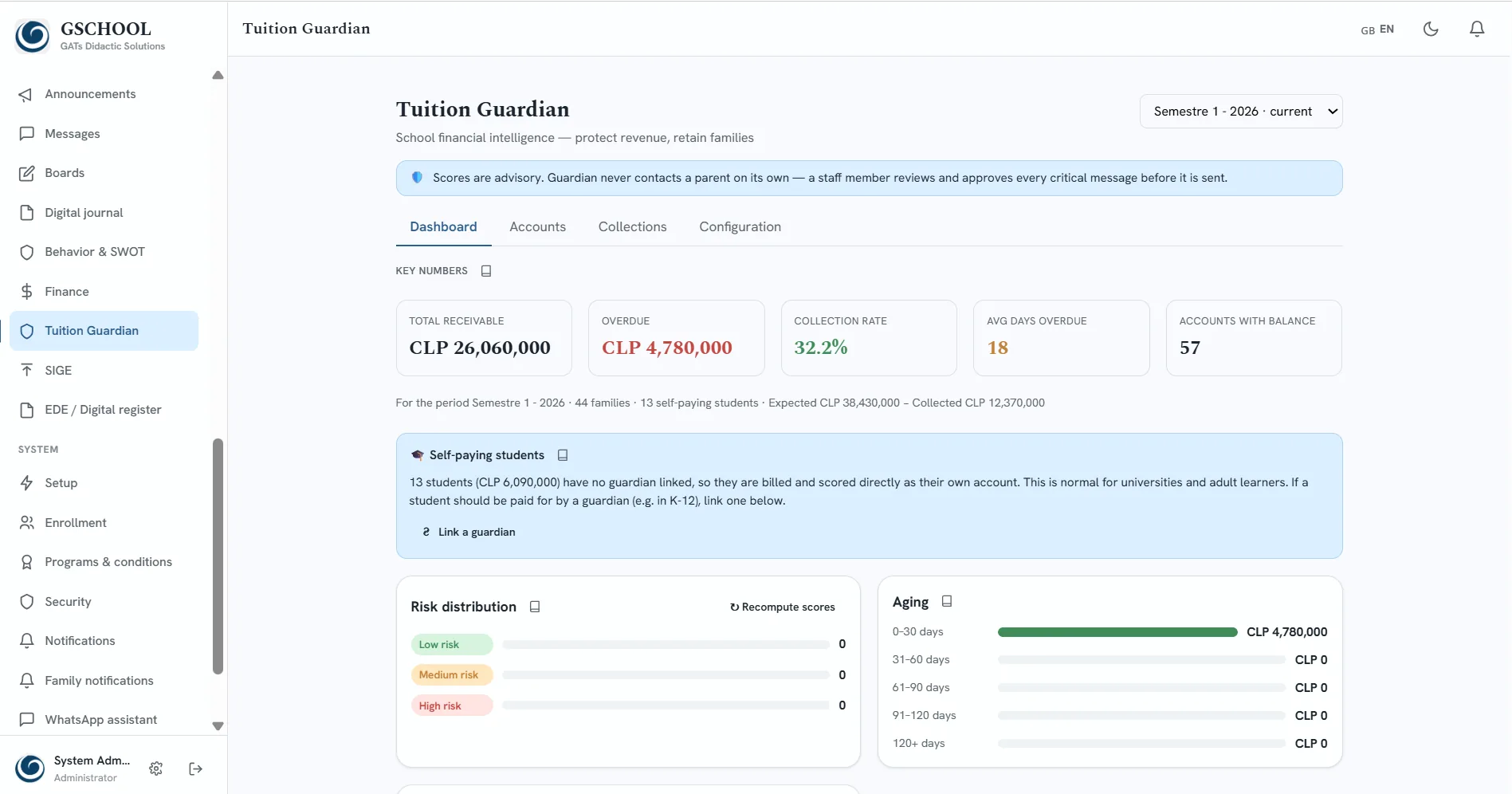The height and width of the screenshot is (794, 1512).
Task: Open help icon beside Risk distribution
Action: 535,607
